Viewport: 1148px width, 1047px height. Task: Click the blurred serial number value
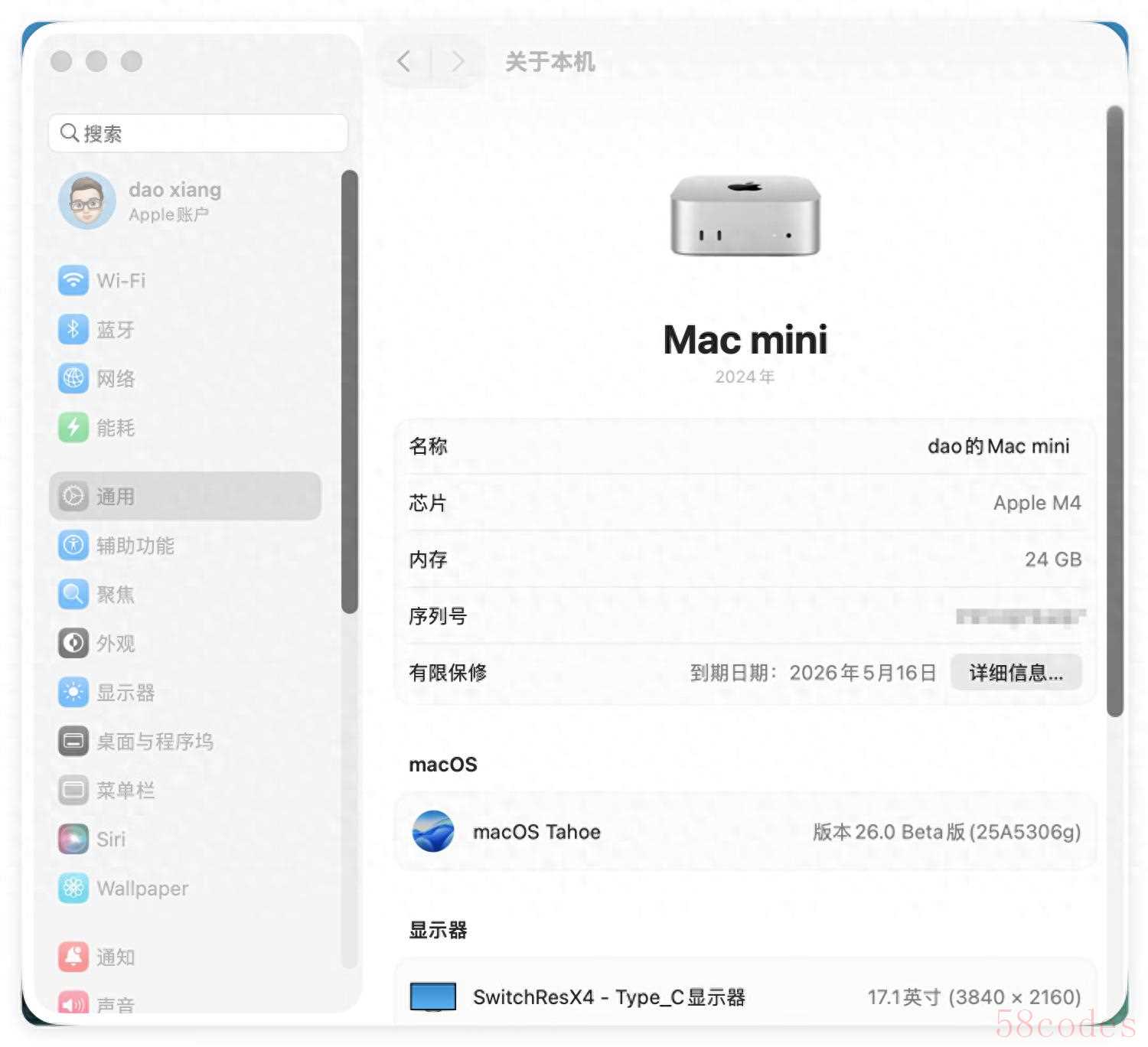[x=1020, y=616]
